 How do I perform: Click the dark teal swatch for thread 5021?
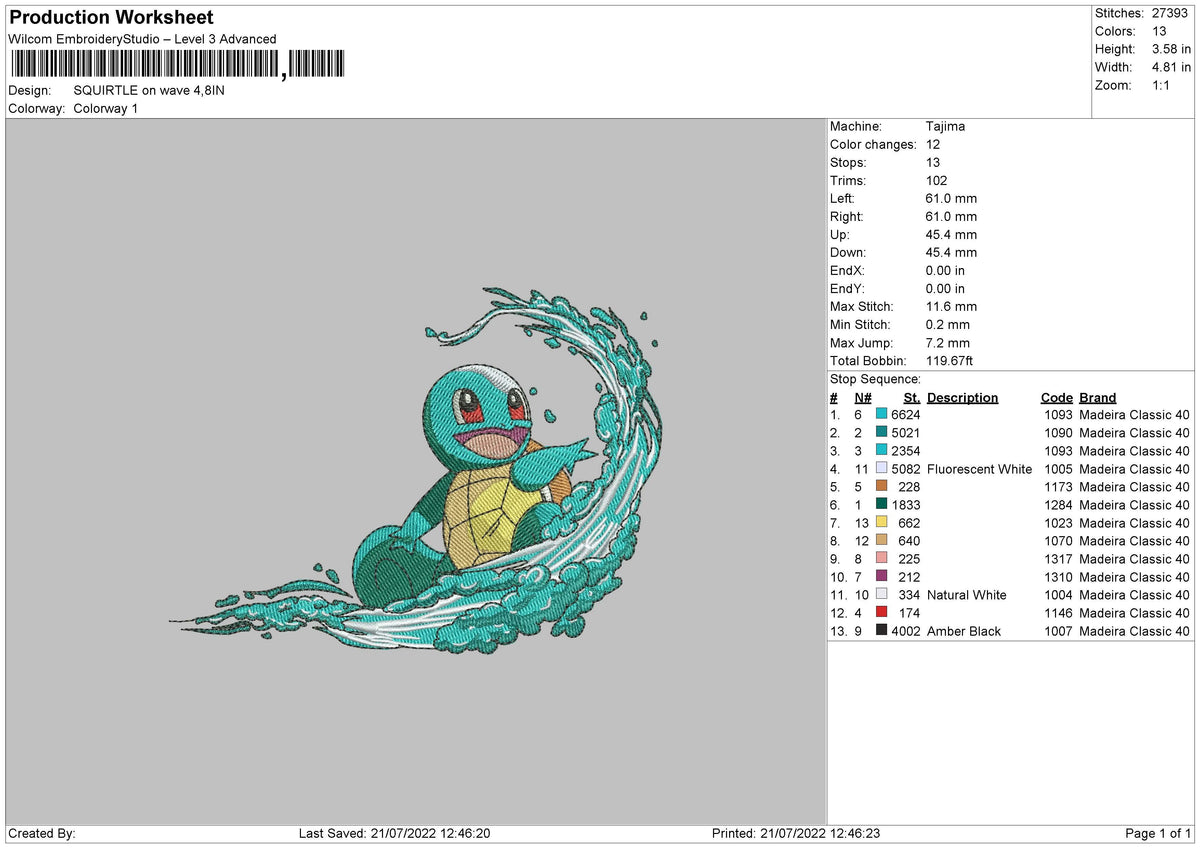pos(881,432)
